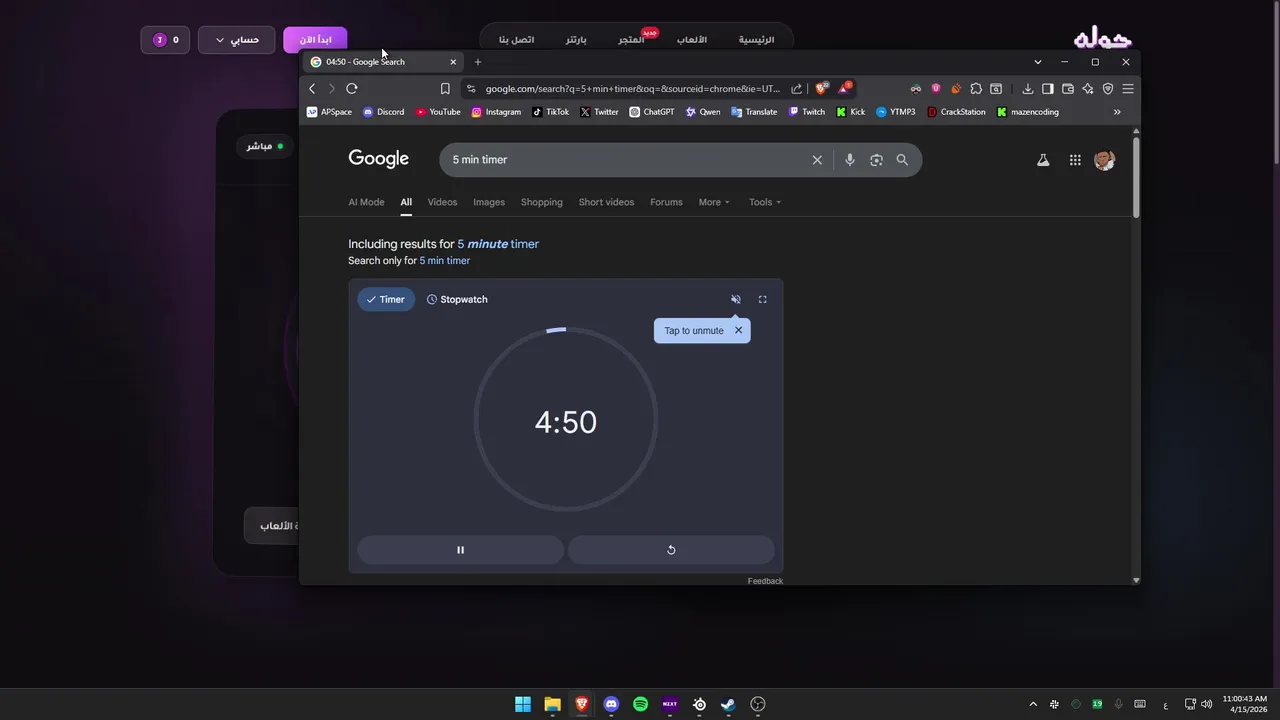Image resolution: width=1280 pixels, height=720 pixels.
Task: Switch to the Stopwatch tab
Action: coord(457,299)
